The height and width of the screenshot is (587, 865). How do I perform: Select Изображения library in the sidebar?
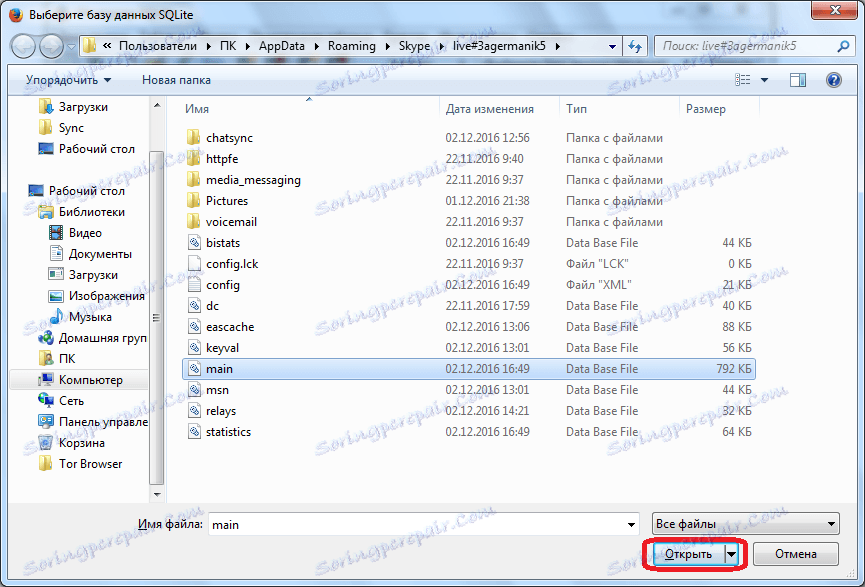click(x=97, y=295)
